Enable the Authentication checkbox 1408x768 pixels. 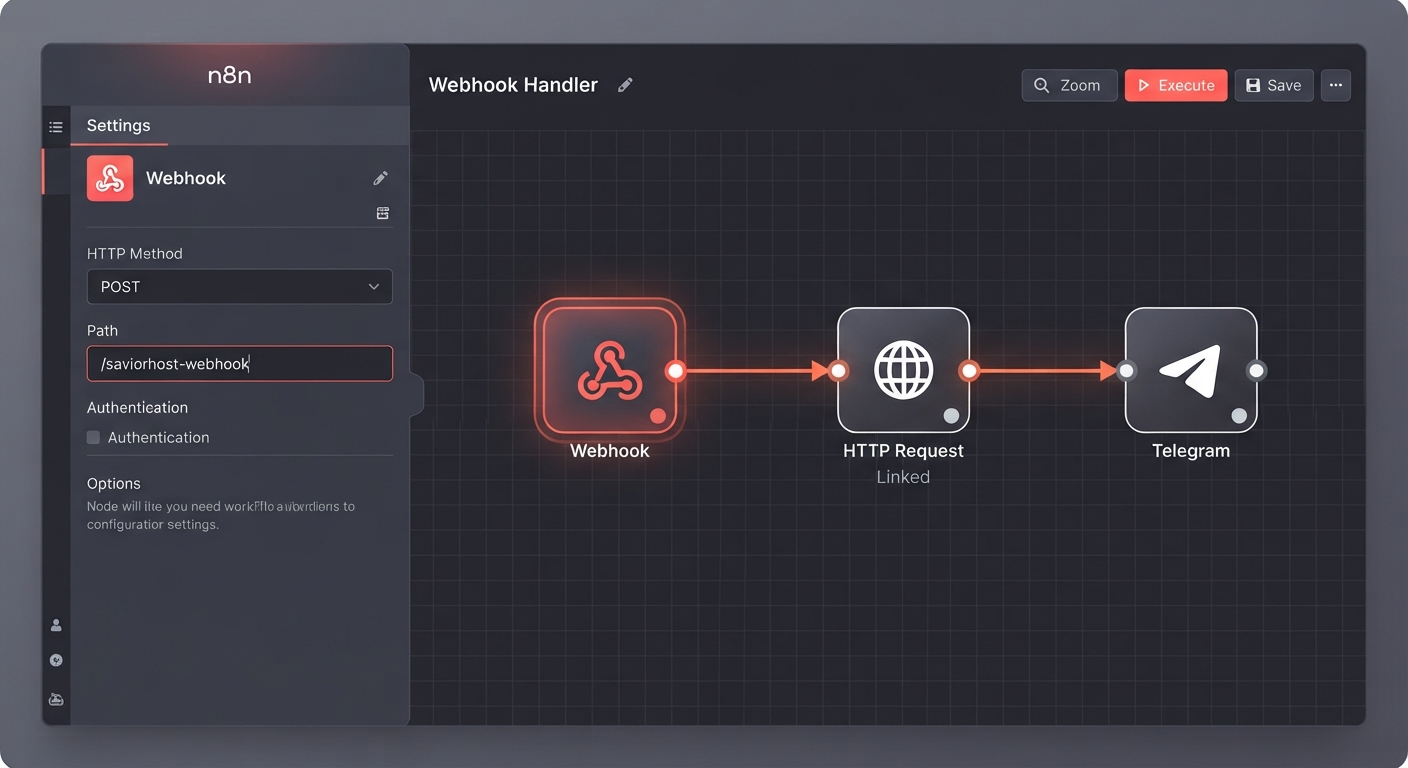(x=93, y=437)
